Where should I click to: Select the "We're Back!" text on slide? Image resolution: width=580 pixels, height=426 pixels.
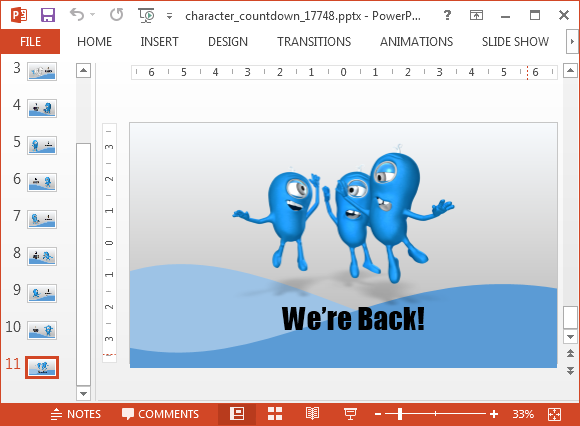(353, 318)
